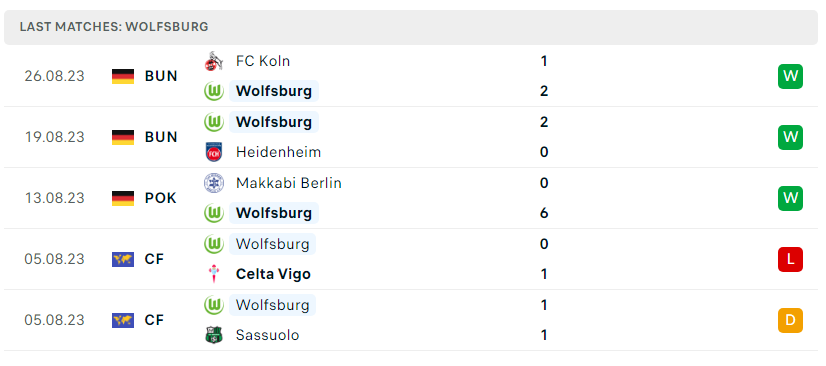The image size is (826, 366).
Task: Click green W badge for Heidenheim match
Action: click(790, 137)
